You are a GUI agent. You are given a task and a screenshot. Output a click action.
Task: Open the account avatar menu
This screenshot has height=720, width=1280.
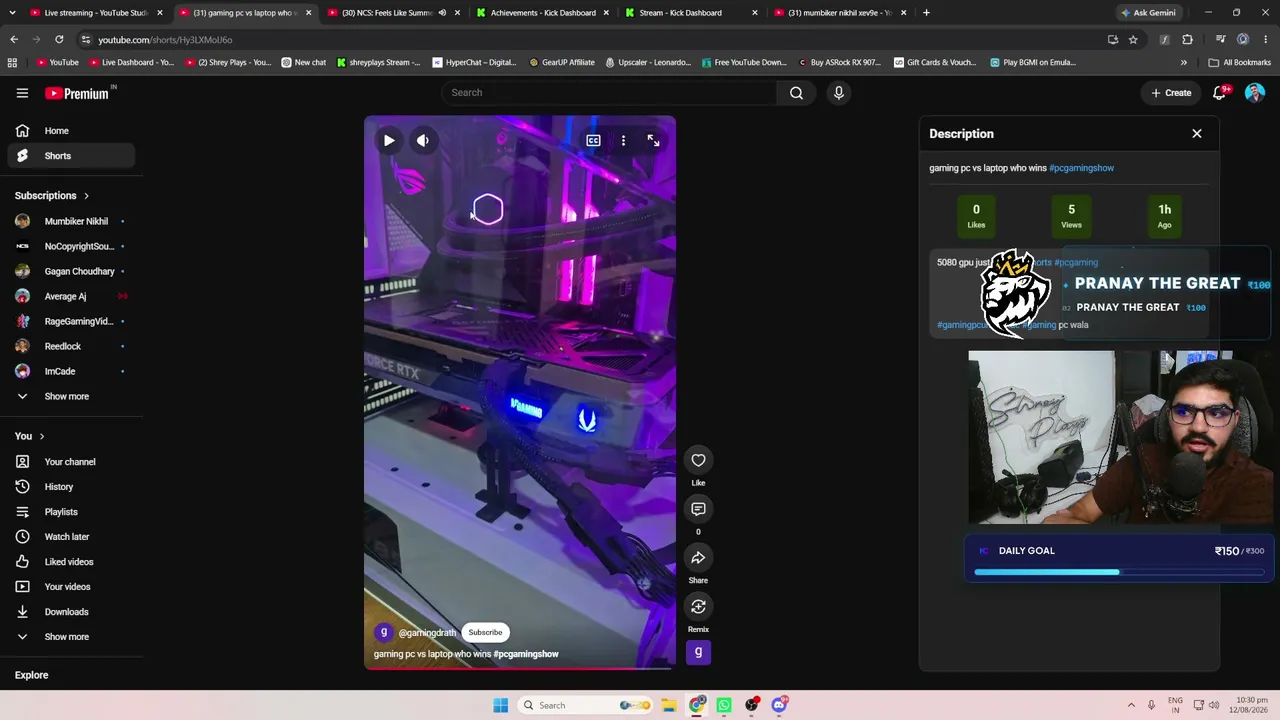coord(1254,93)
